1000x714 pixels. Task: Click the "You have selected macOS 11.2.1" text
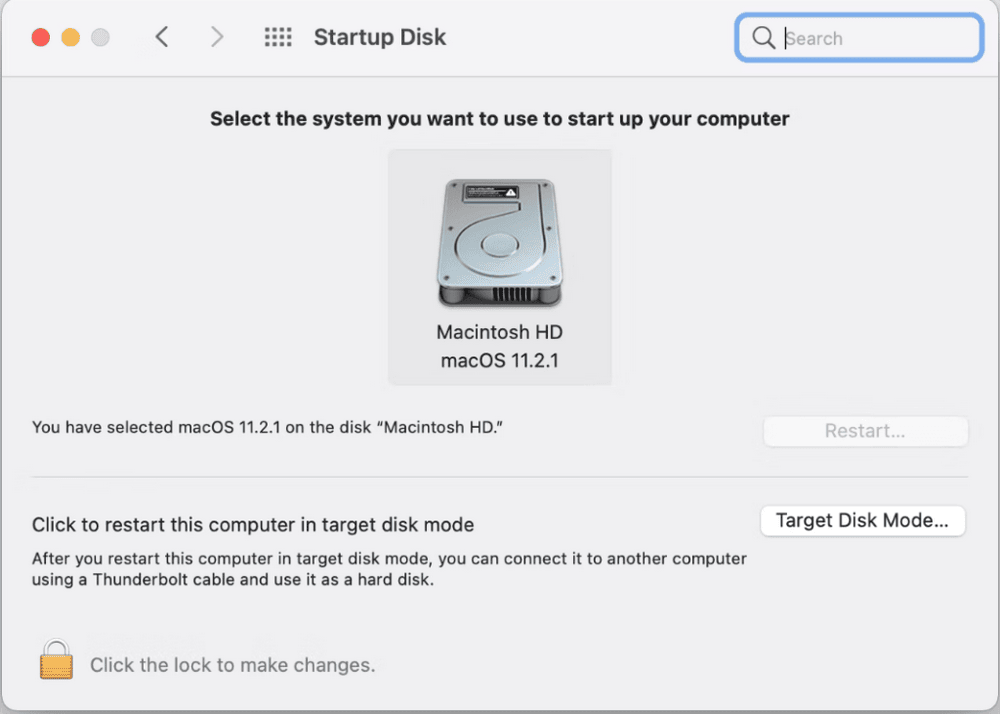coord(267,427)
